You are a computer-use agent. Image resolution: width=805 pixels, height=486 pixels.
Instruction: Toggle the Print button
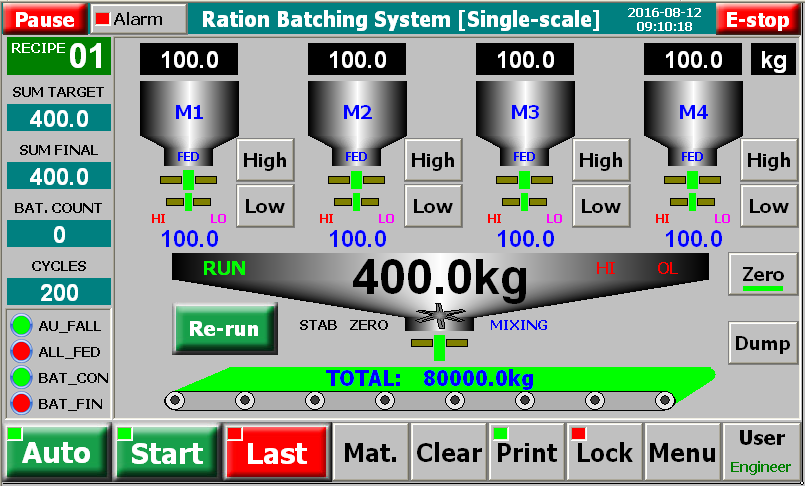pos(527,452)
